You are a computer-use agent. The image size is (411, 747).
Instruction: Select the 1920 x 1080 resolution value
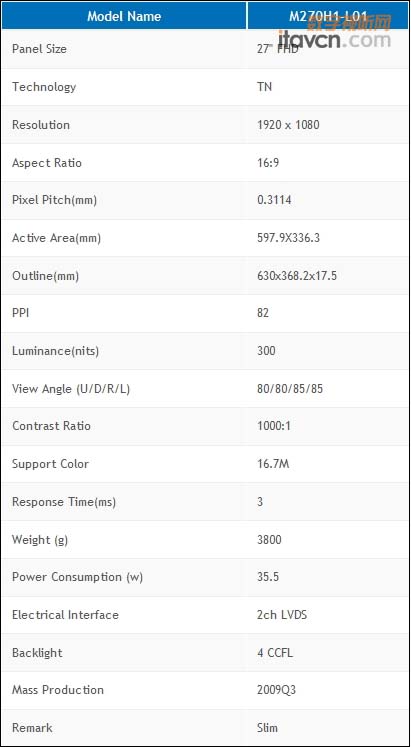tap(288, 125)
